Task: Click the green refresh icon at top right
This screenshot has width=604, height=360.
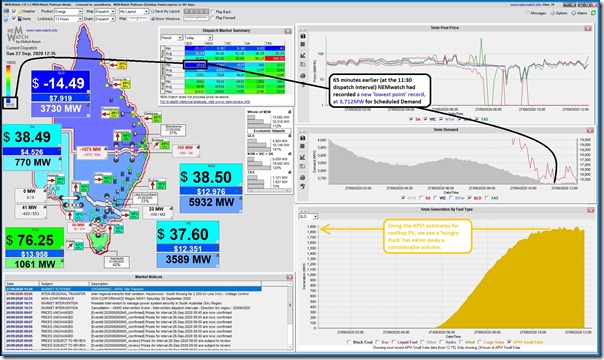Action: (593, 13)
